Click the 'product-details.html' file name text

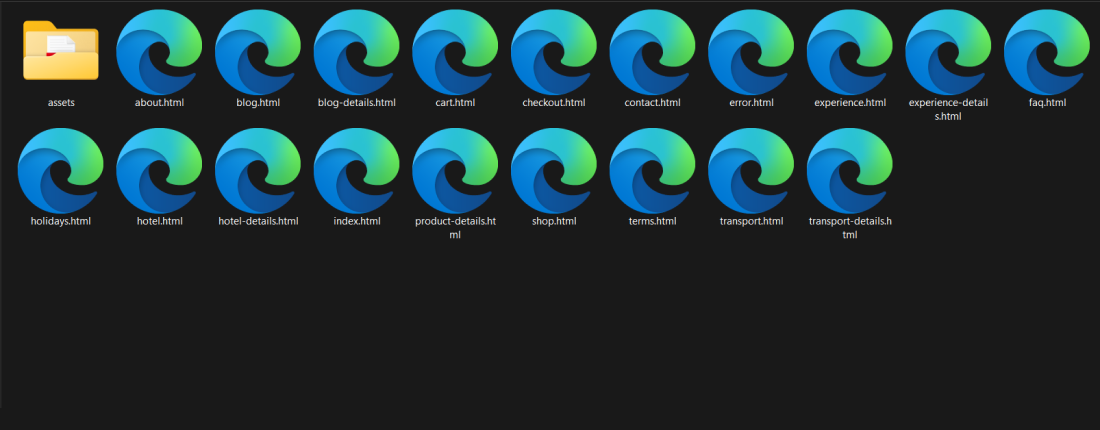pos(455,228)
